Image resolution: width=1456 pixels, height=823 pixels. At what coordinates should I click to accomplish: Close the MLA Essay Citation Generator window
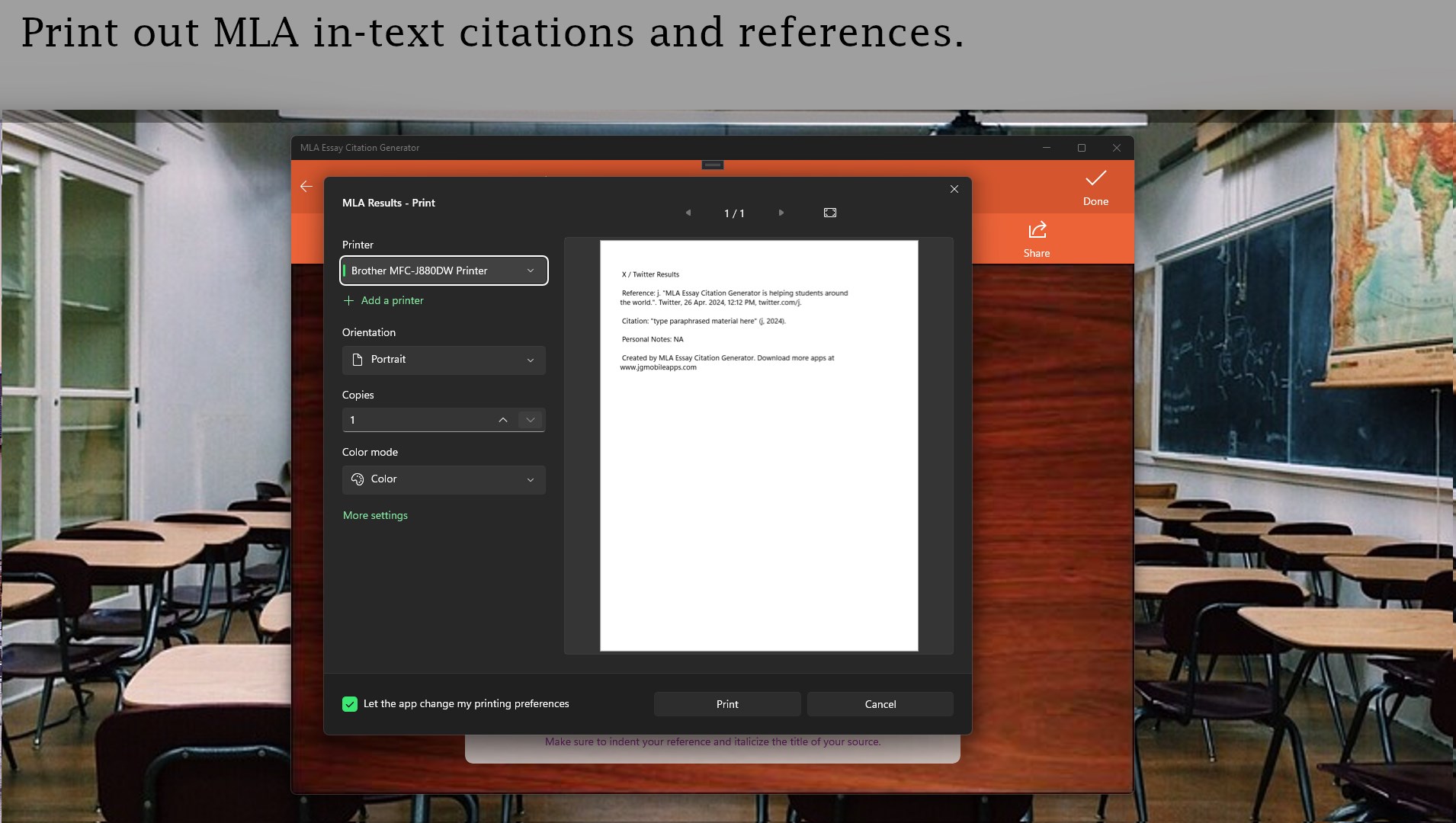coord(1117,148)
